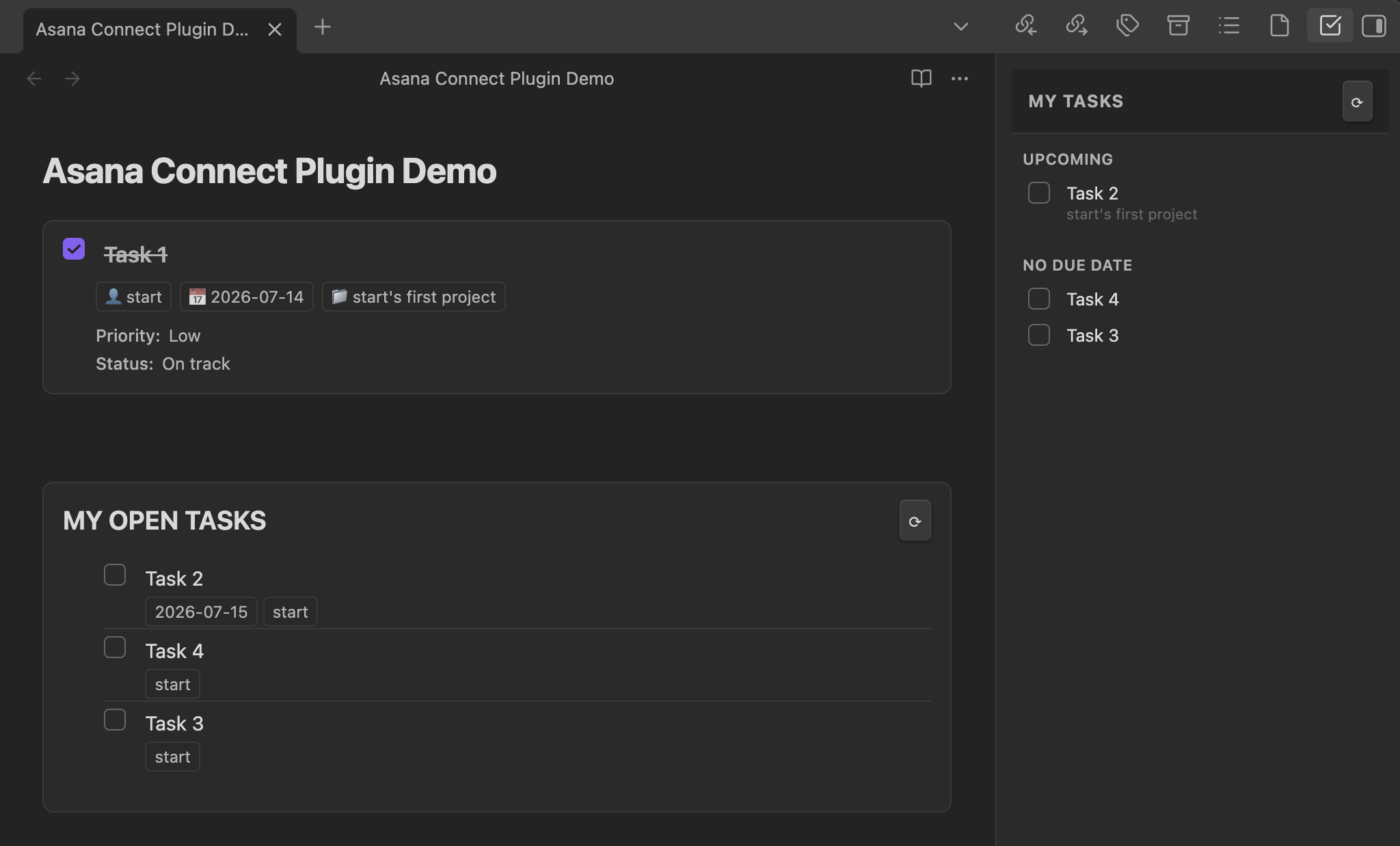Open the outgoing links panel icon
Screen dimensions: 1400x846
pos(1077,26)
